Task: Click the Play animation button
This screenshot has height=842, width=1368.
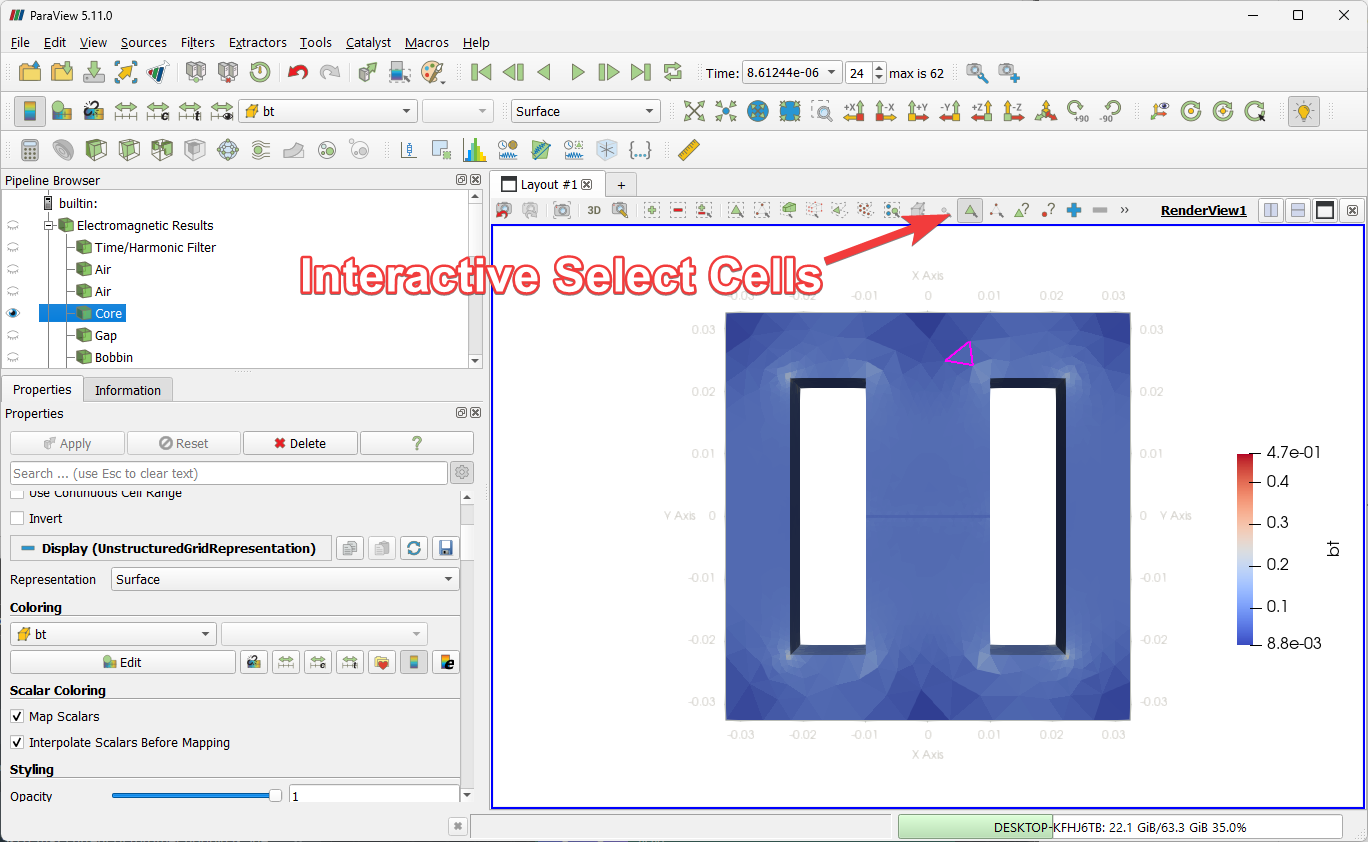Action: pos(577,72)
